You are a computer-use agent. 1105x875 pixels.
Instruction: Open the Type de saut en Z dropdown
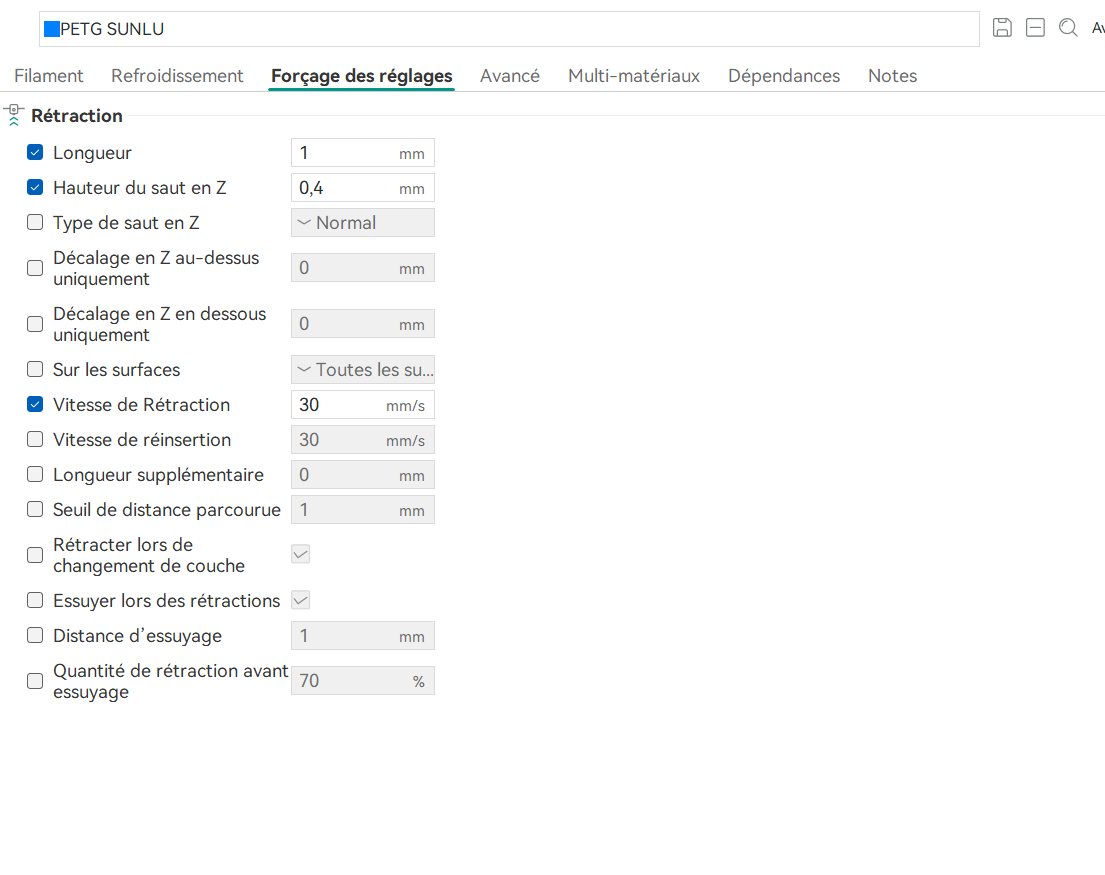[362, 223]
